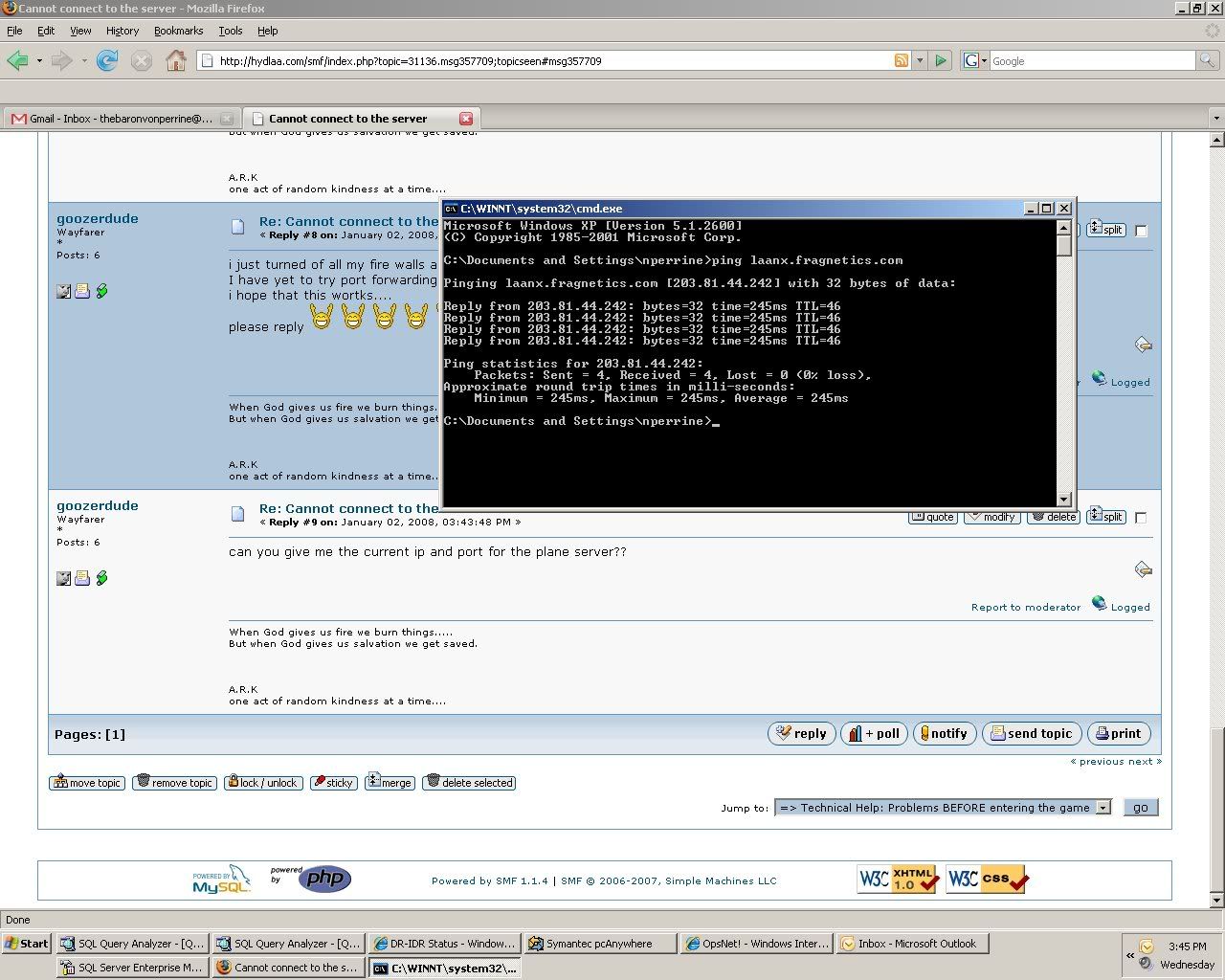
Task: Click the Back arrow navigation icon
Action: pos(17,61)
